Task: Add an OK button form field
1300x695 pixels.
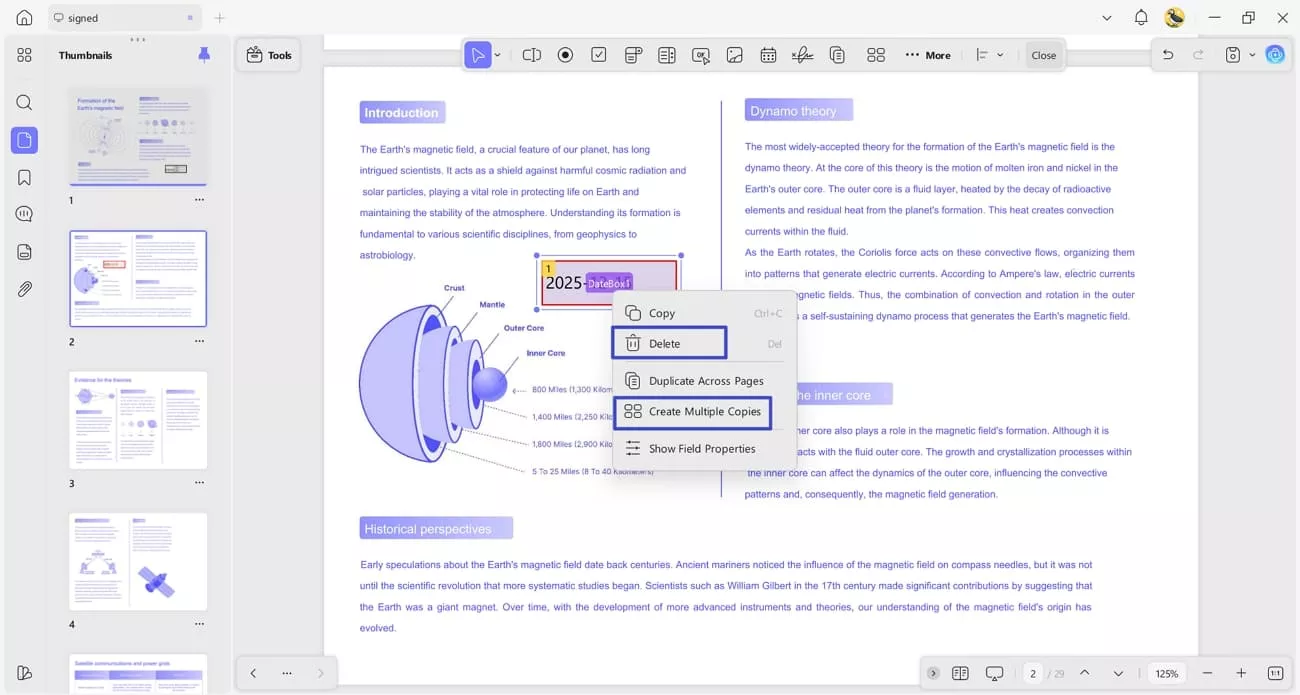Action: tap(701, 55)
